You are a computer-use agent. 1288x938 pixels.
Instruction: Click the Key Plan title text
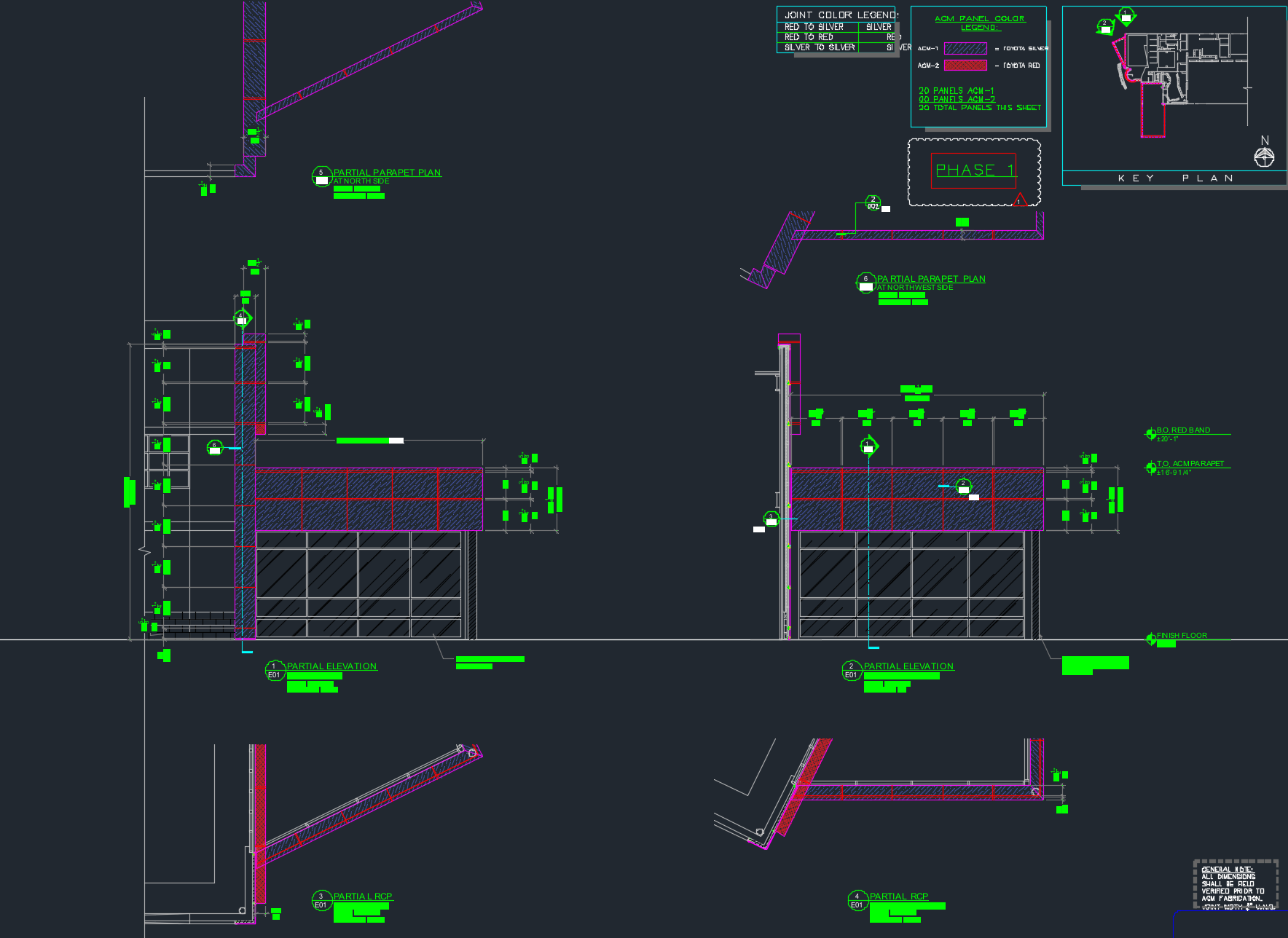(1174, 178)
